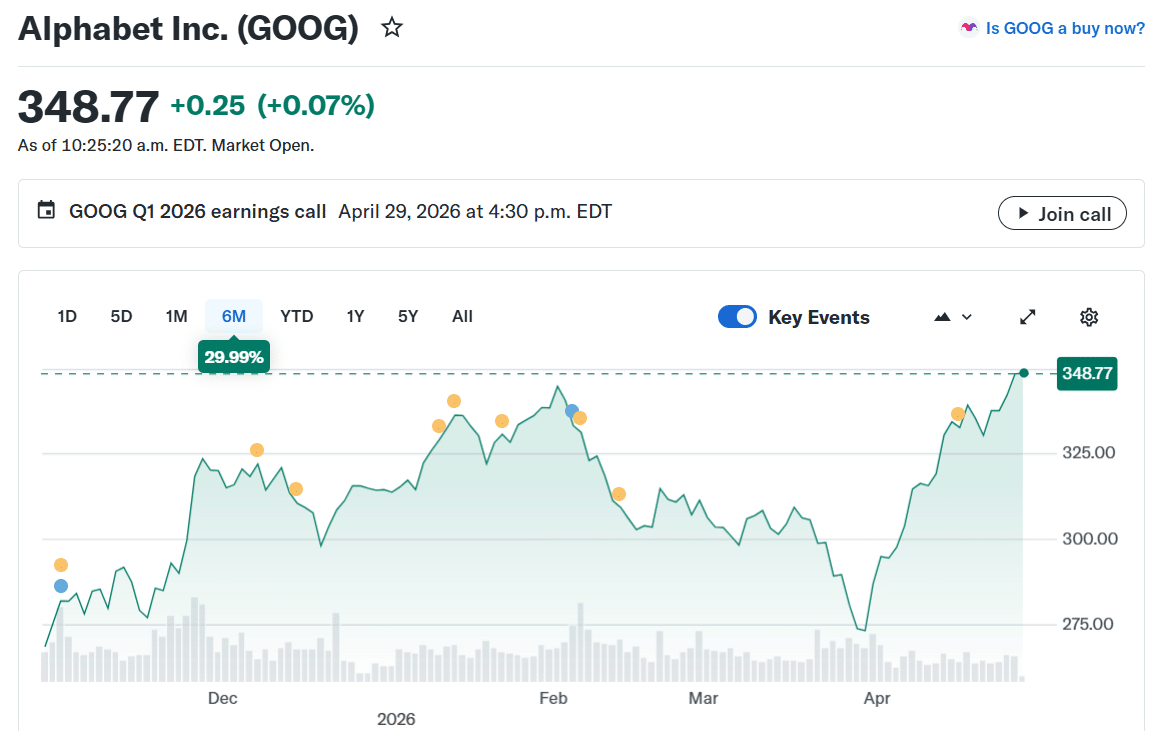
Task: Click the Apr label on time axis
Action: point(876,698)
